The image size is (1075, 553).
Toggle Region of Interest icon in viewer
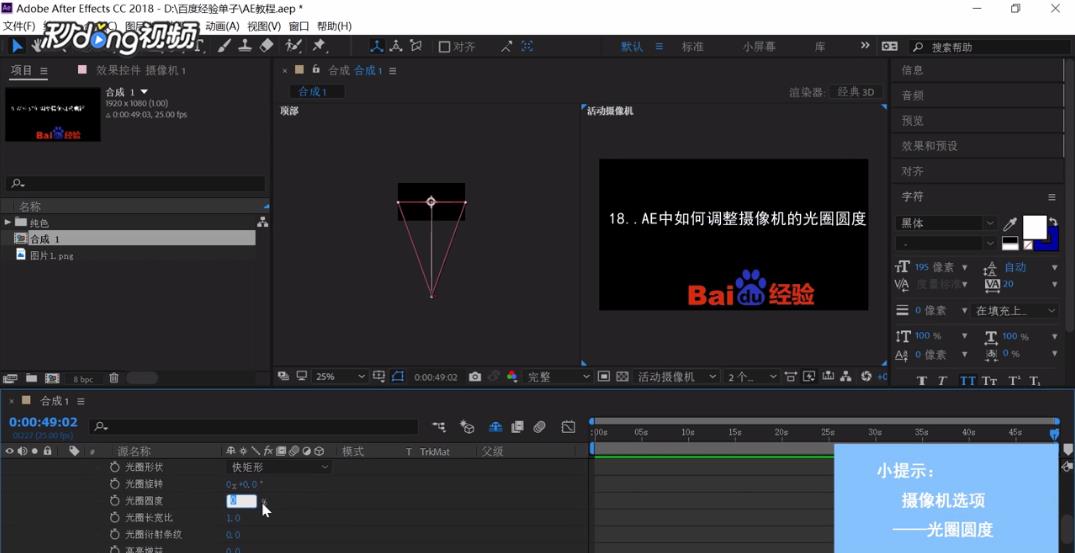click(x=604, y=377)
